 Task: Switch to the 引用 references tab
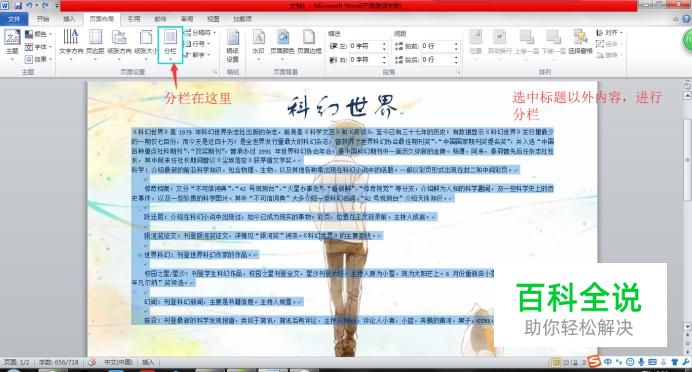tap(134, 19)
